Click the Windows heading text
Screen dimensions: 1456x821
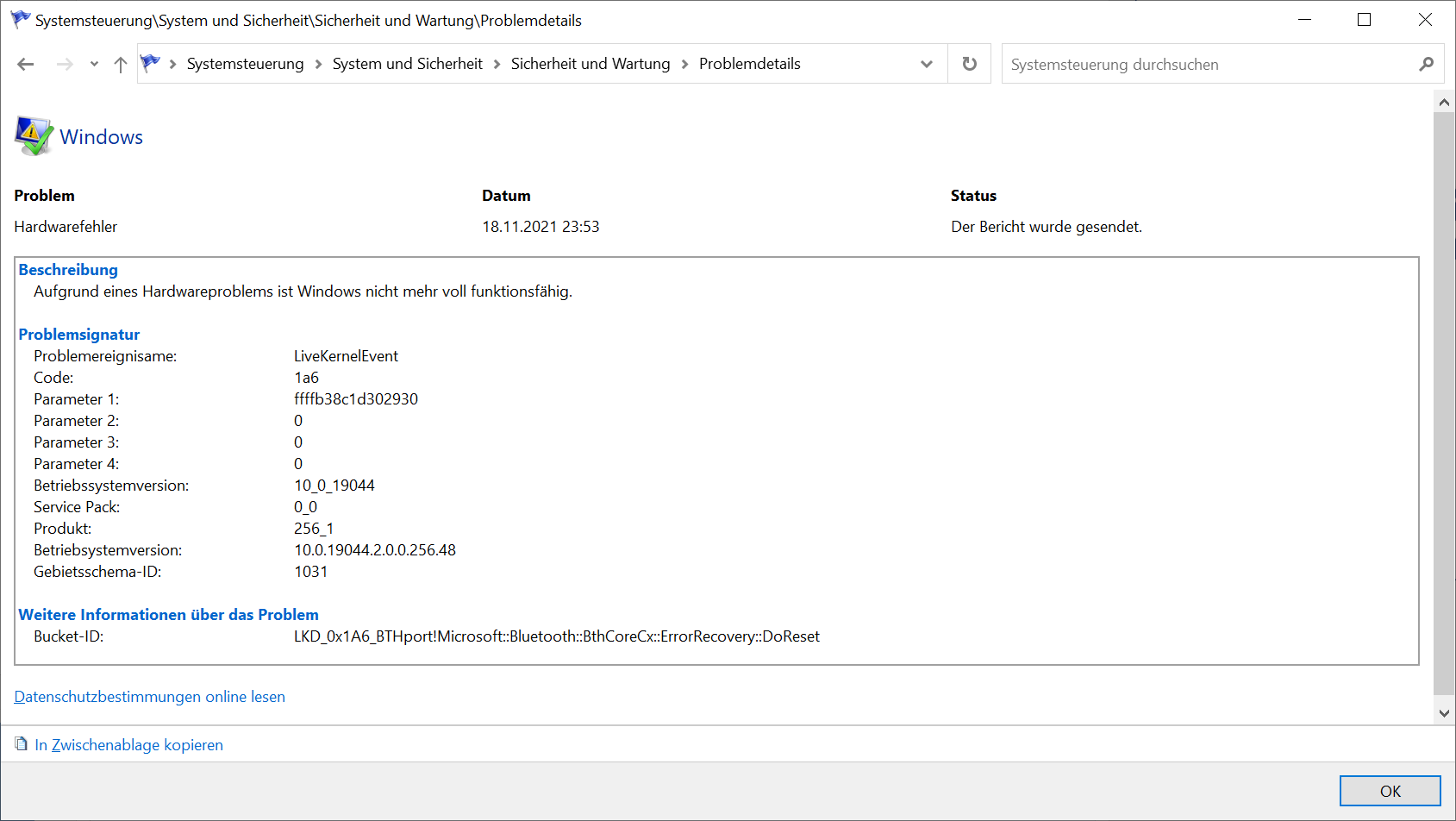tap(102, 137)
